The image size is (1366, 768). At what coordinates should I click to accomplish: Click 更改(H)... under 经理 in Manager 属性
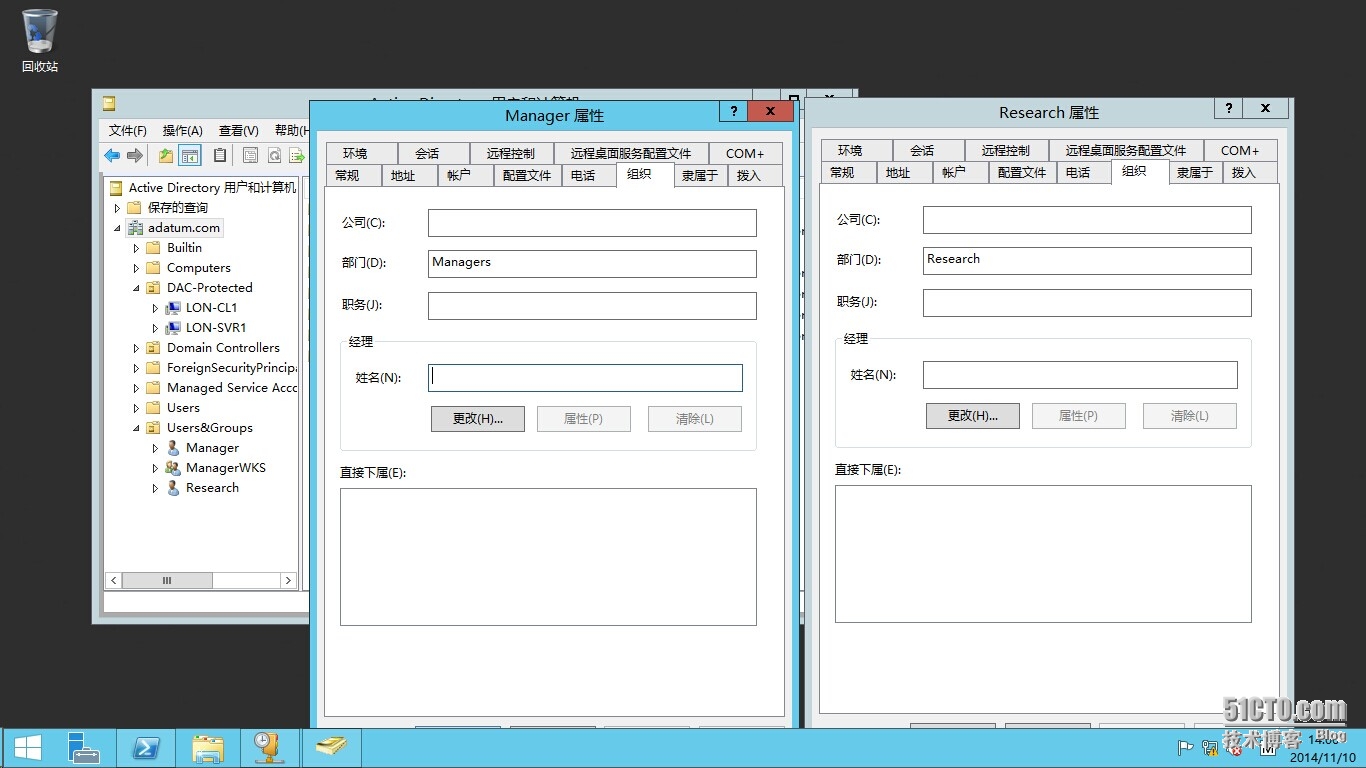(477, 418)
